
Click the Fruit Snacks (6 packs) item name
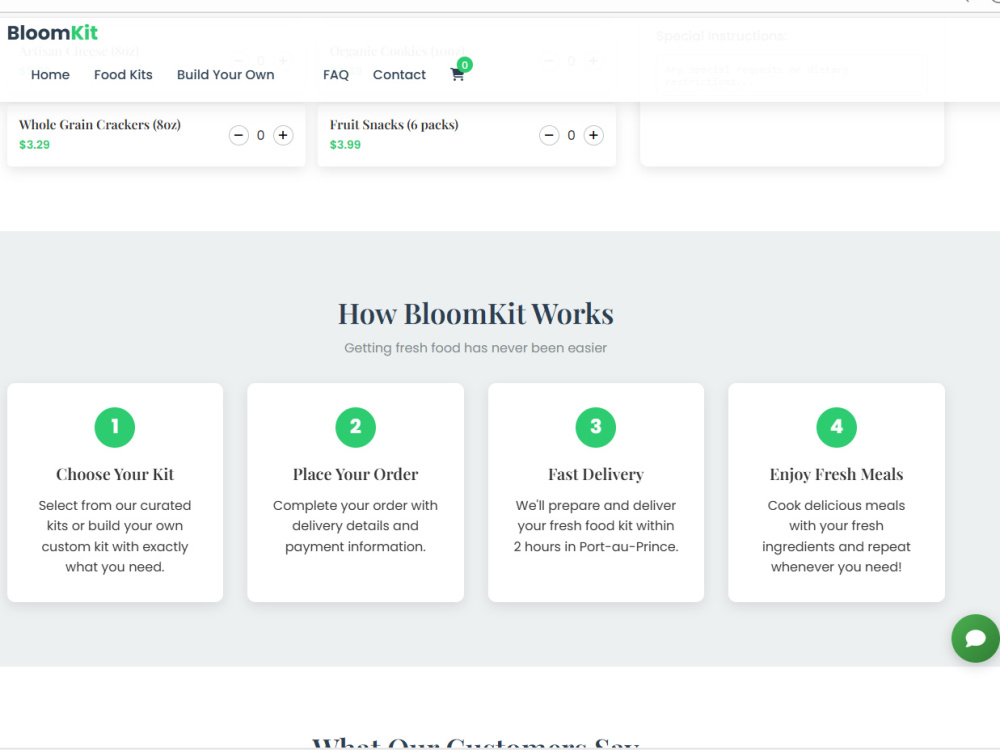coord(394,125)
